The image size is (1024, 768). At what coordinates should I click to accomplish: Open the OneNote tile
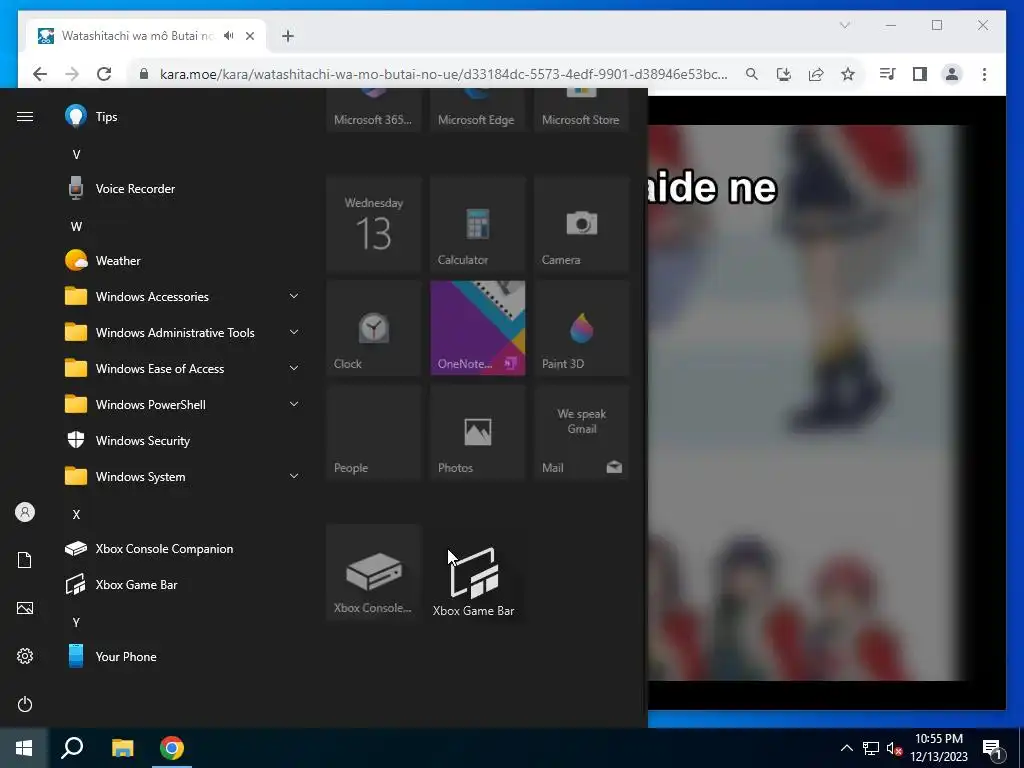tap(477, 328)
